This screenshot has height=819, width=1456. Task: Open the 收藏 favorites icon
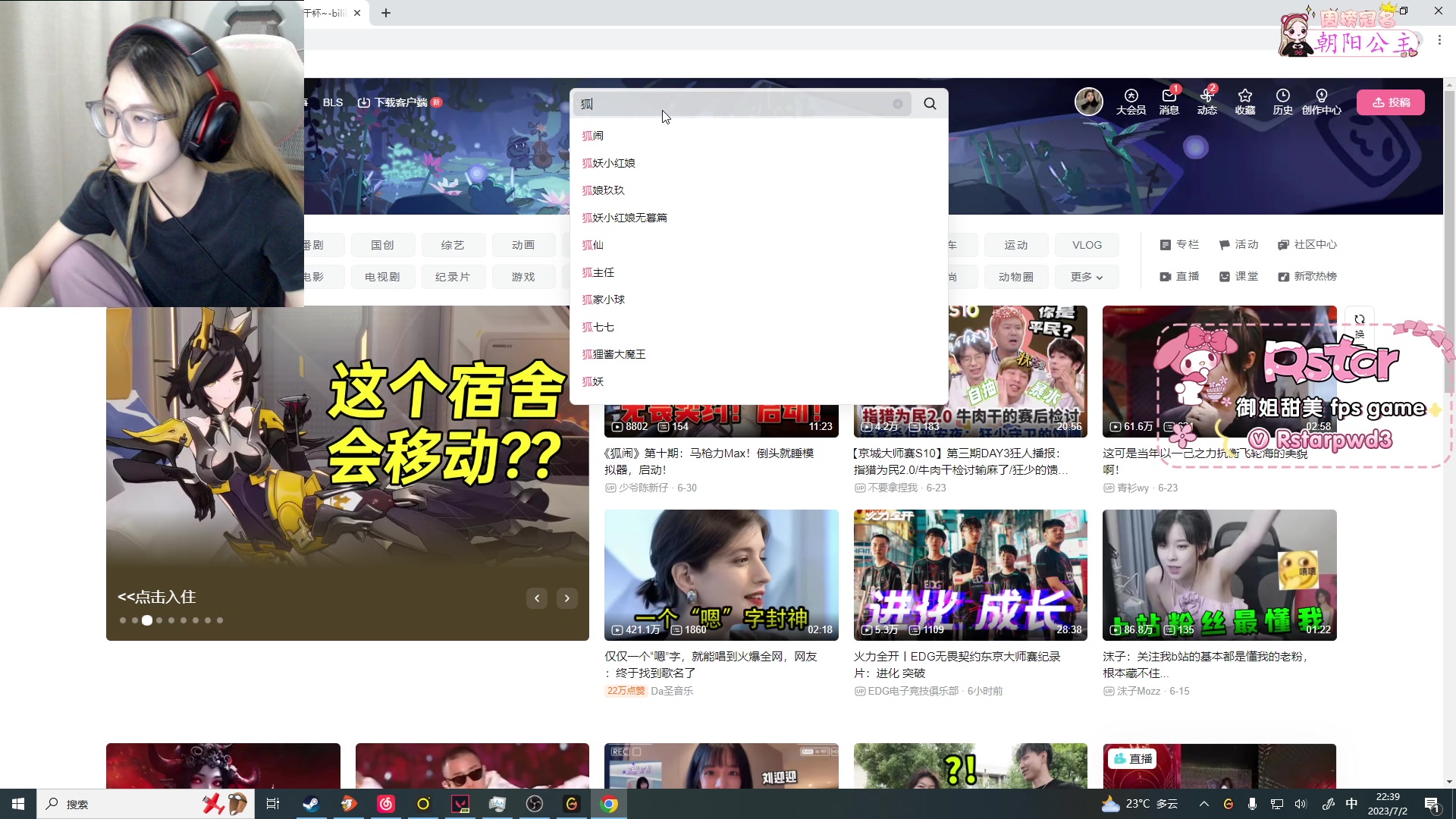[1244, 102]
